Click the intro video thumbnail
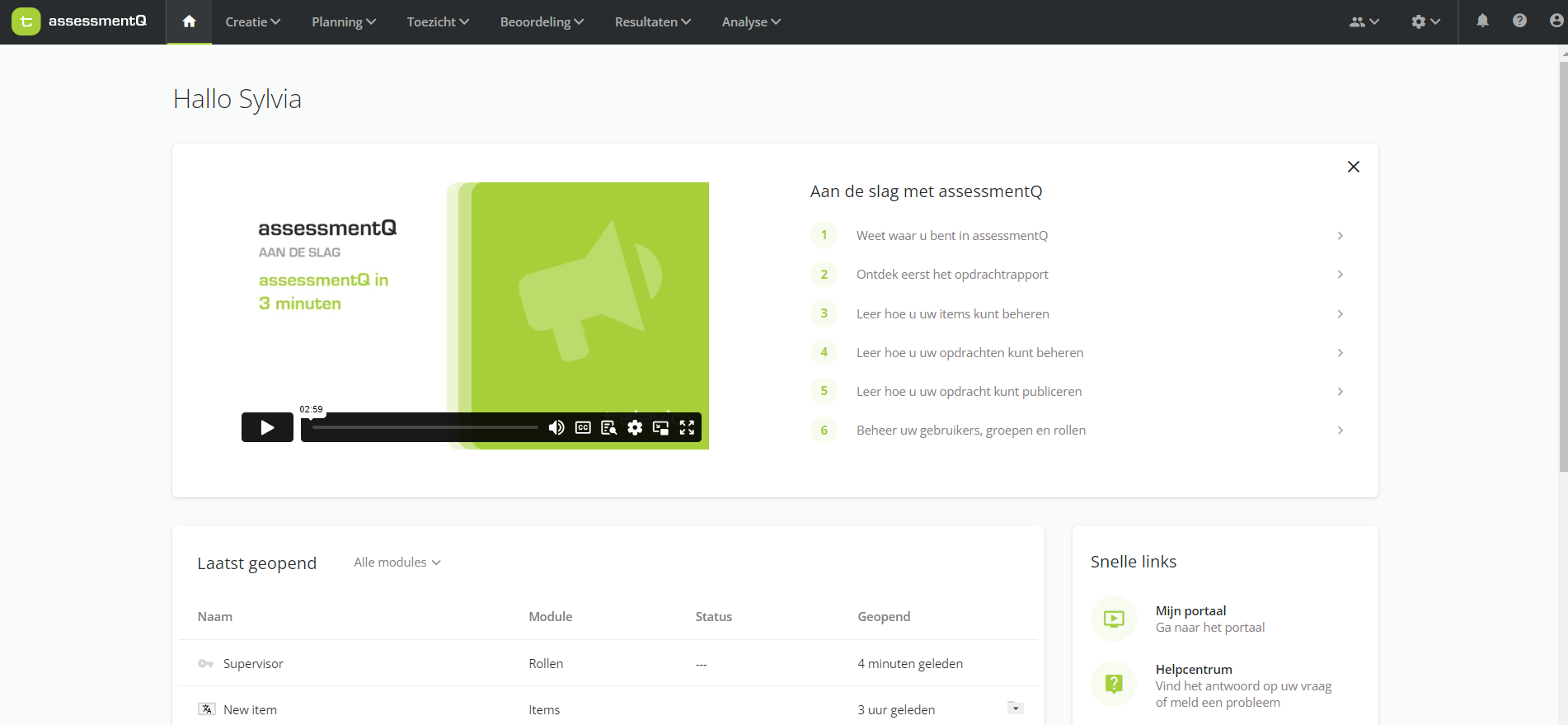 475,316
